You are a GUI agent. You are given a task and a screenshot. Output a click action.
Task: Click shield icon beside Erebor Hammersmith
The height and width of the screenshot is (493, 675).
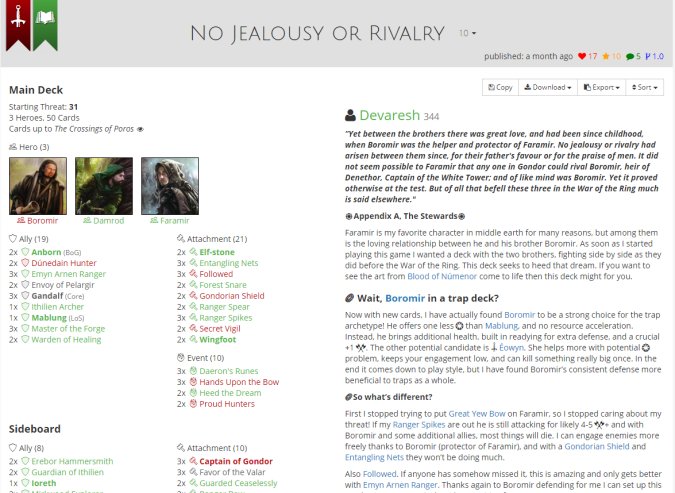tap(25, 461)
